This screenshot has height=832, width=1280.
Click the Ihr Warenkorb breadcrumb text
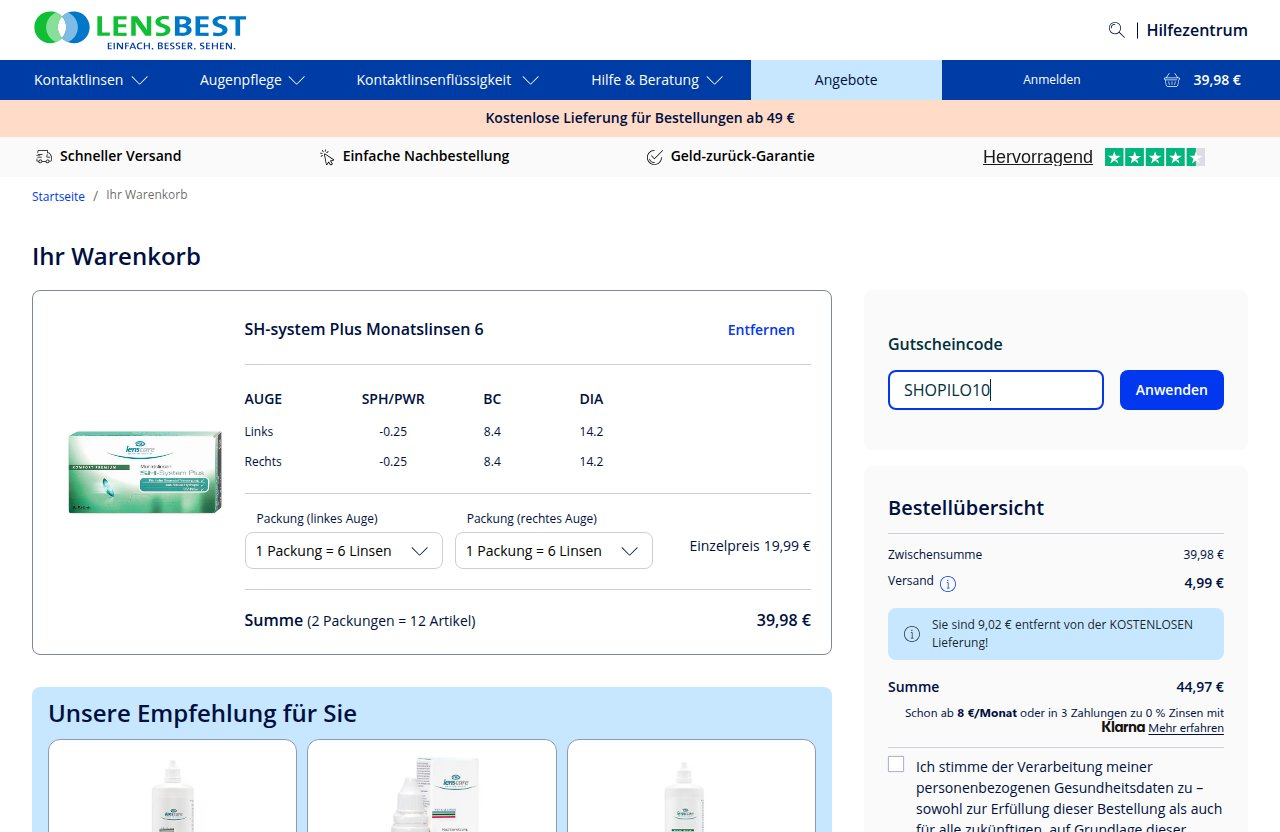147,195
